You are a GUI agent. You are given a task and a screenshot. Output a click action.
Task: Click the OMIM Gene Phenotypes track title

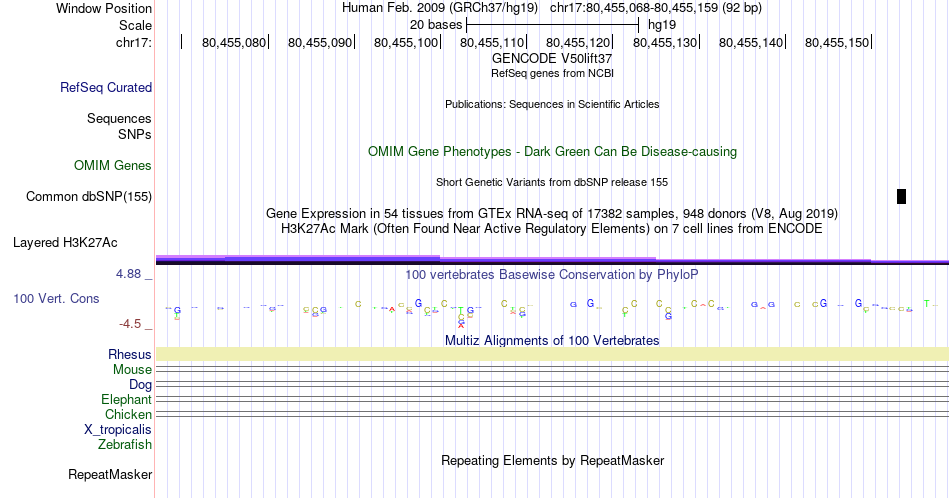552,151
